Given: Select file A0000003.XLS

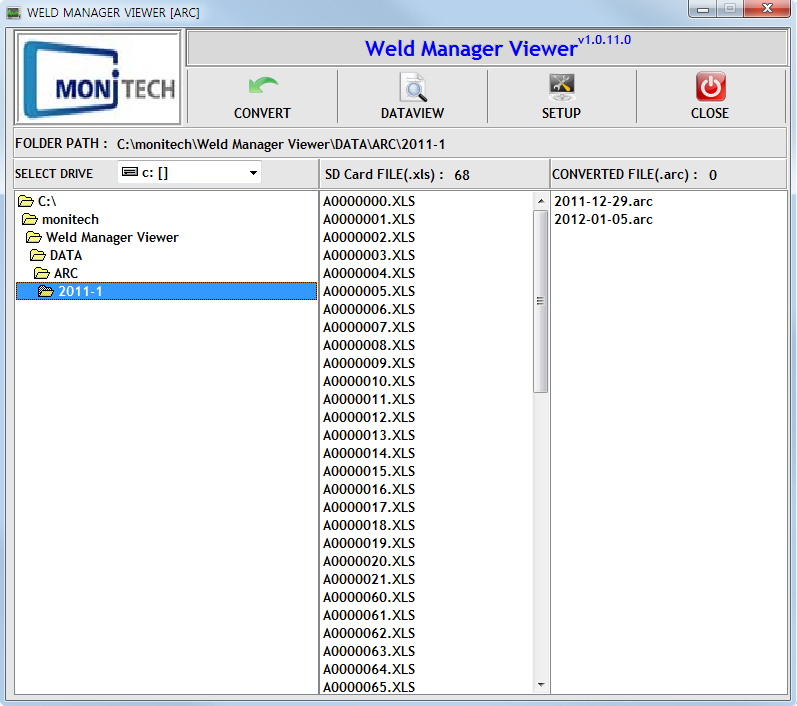Looking at the screenshot, I should (x=369, y=255).
